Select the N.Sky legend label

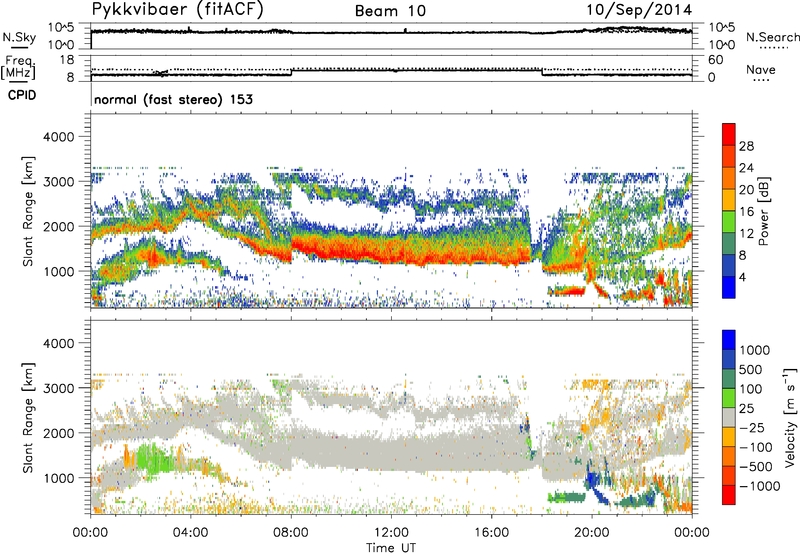[x=19, y=37]
